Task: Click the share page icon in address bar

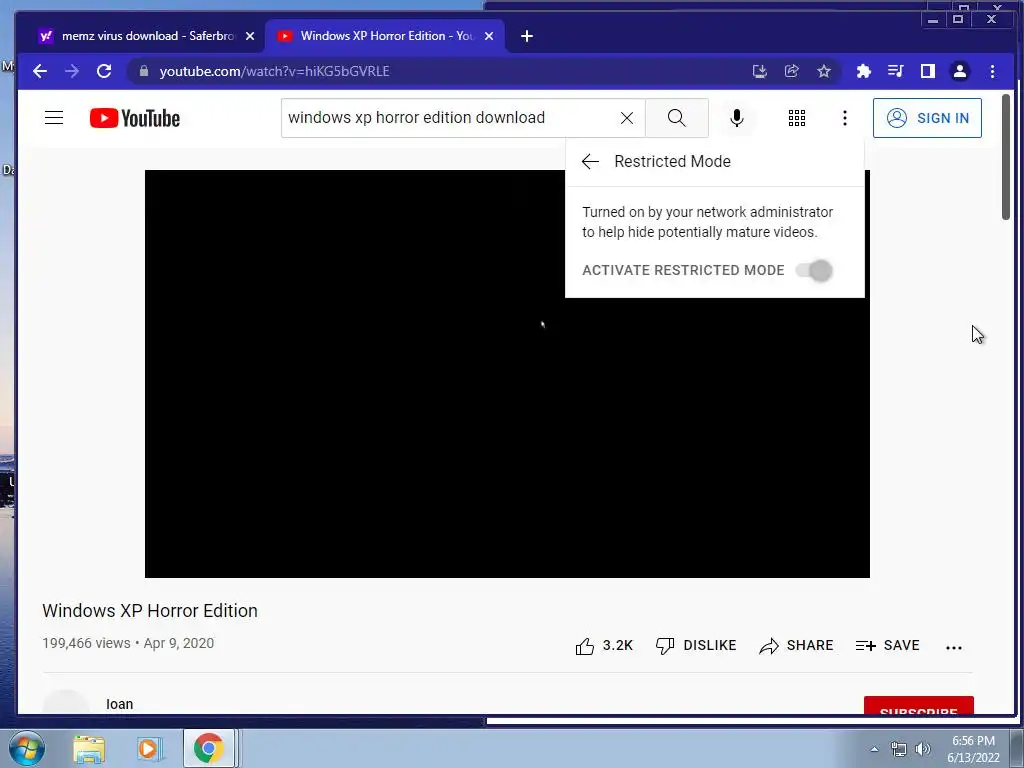Action: tap(792, 71)
